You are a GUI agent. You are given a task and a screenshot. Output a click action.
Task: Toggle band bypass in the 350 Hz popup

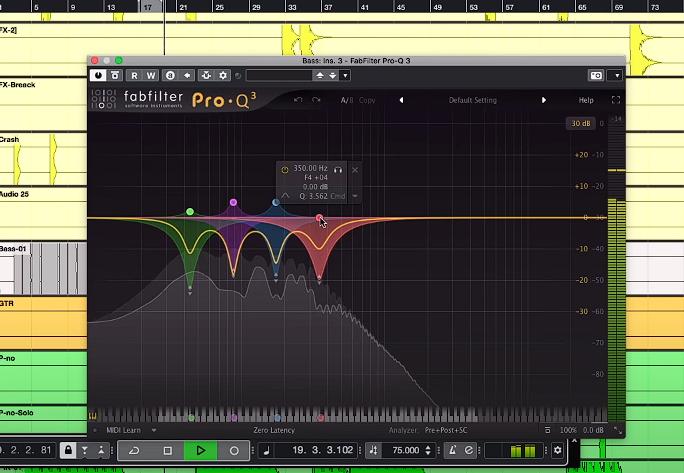(x=285, y=170)
